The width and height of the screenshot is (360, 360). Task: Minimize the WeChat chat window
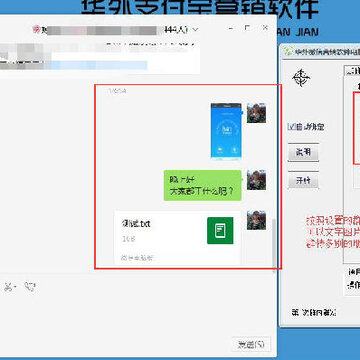coord(231,29)
